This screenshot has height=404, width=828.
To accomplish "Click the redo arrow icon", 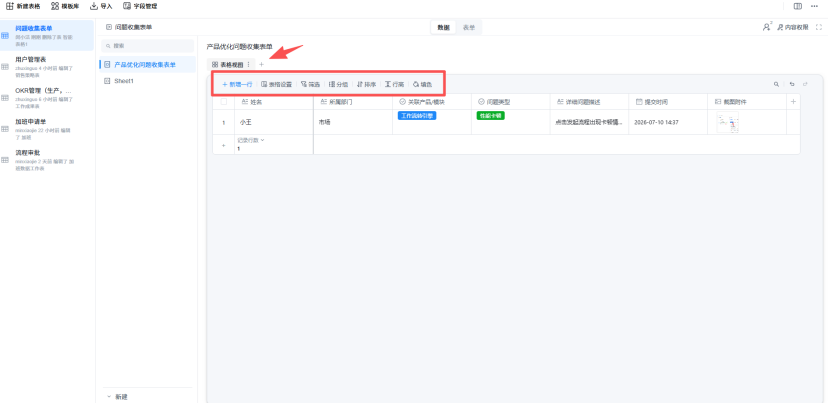I will (805, 84).
